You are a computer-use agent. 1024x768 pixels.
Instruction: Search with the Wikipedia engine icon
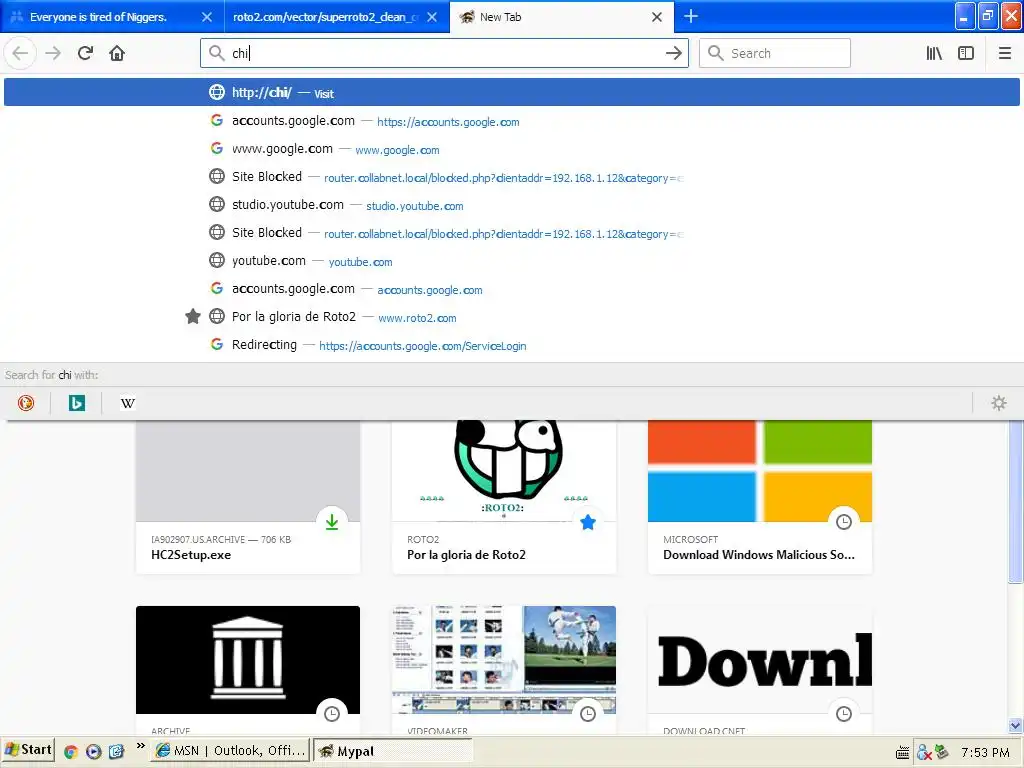(x=128, y=403)
